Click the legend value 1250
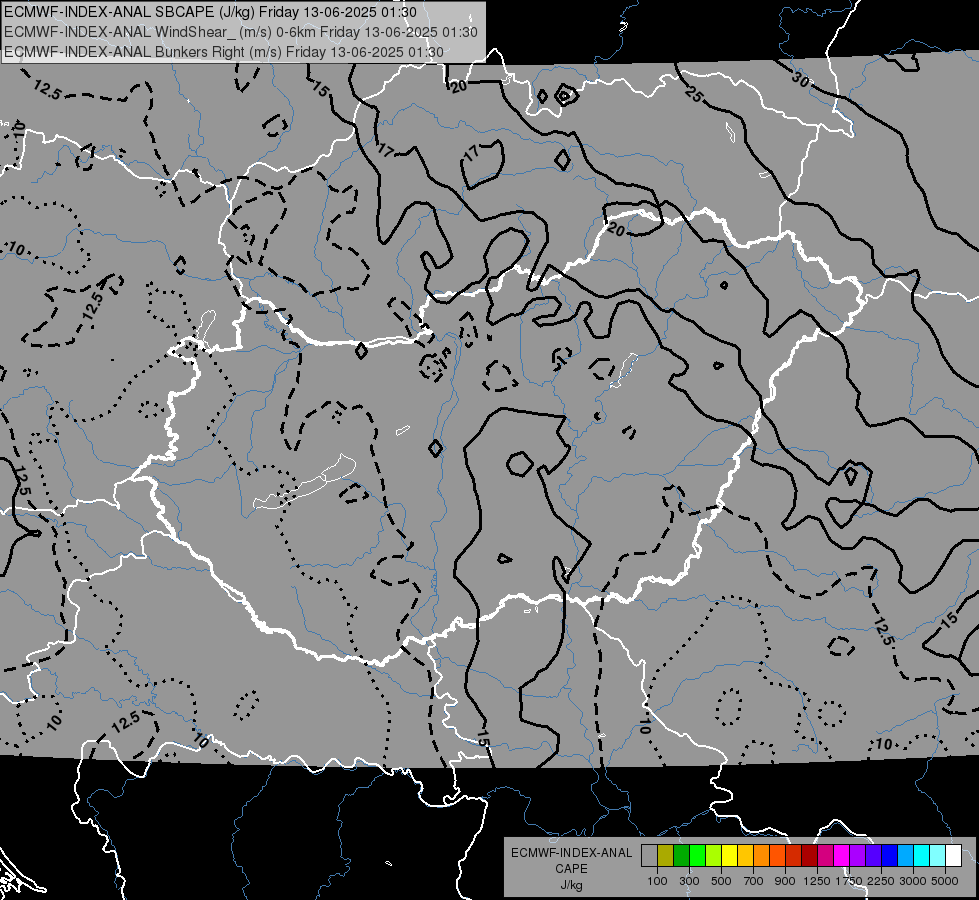 coord(817,881)
